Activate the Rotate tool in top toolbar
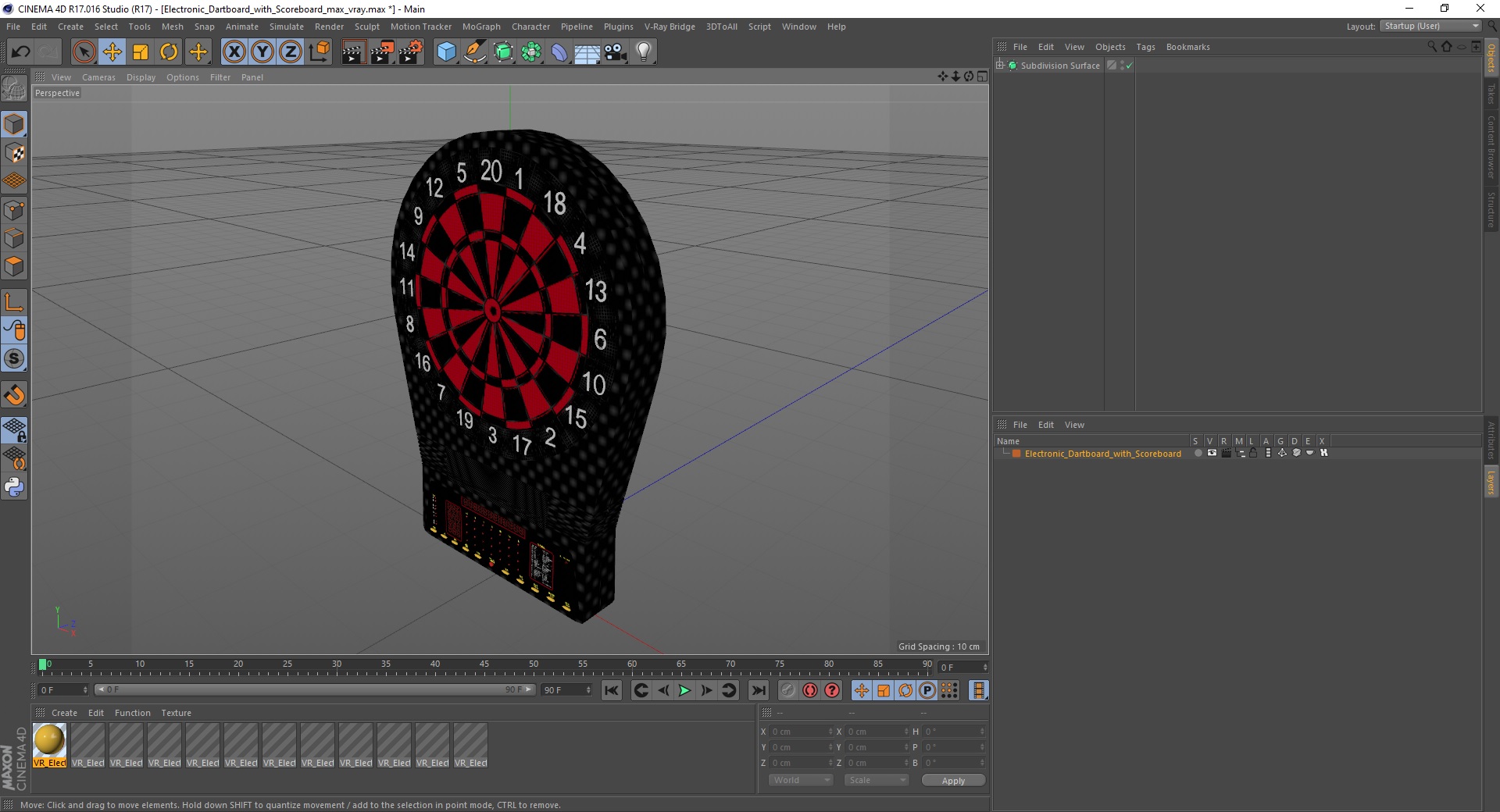This screenshot has width=1500, height=812. click(x=169, y=52)
